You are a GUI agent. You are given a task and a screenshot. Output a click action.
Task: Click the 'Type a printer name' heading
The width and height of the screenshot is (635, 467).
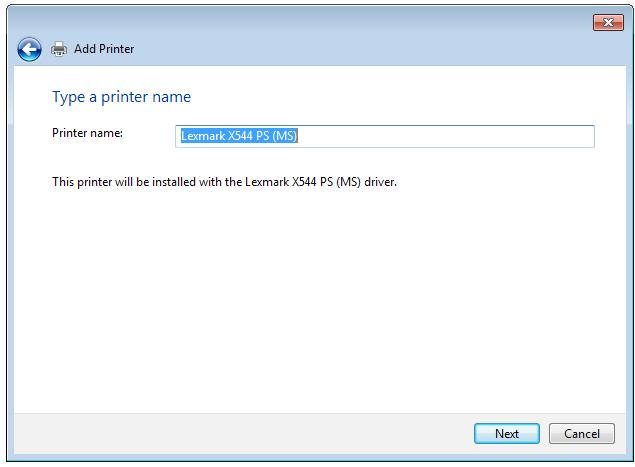click(121, 97)
